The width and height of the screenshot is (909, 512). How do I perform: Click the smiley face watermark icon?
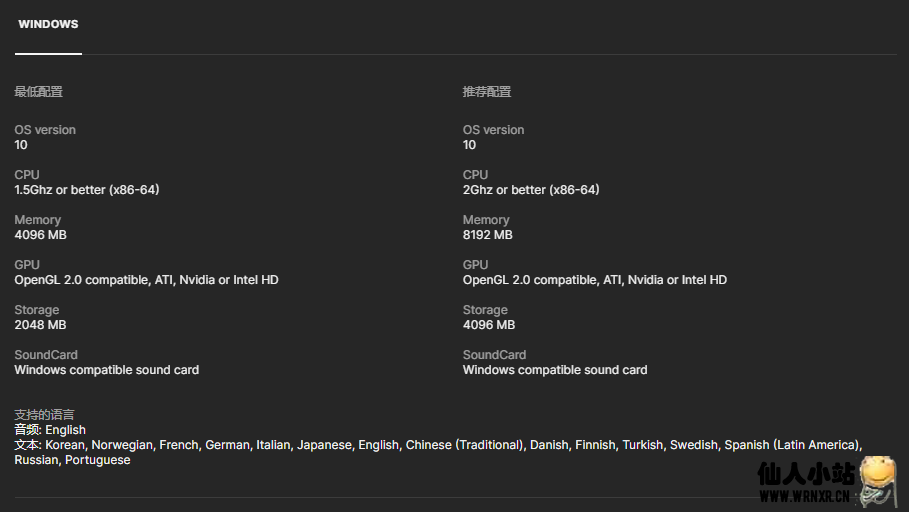876,477
